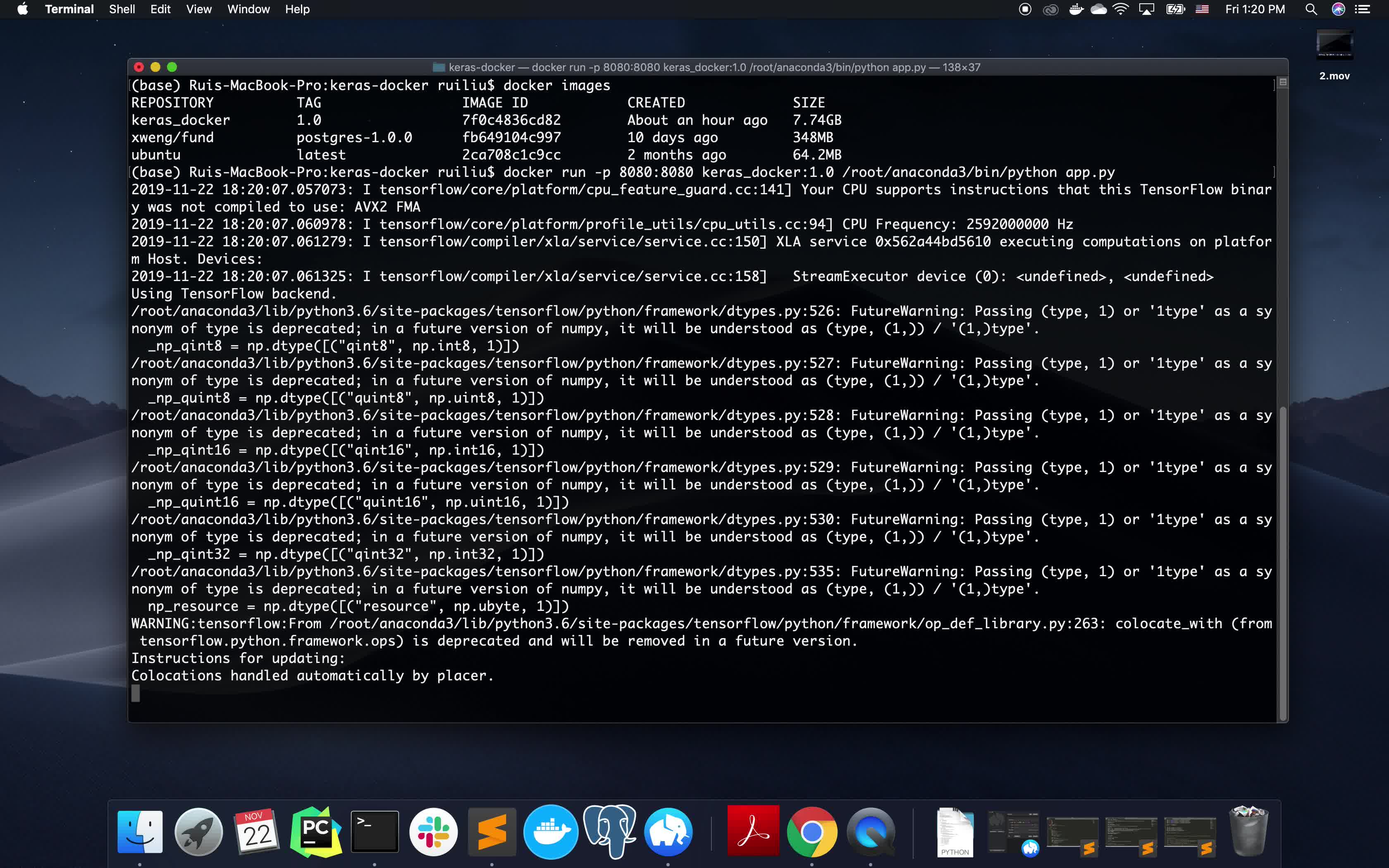Open Docker Desktop whale icon in dock
Screen dimensions: 1389x868
click(551, 832)
